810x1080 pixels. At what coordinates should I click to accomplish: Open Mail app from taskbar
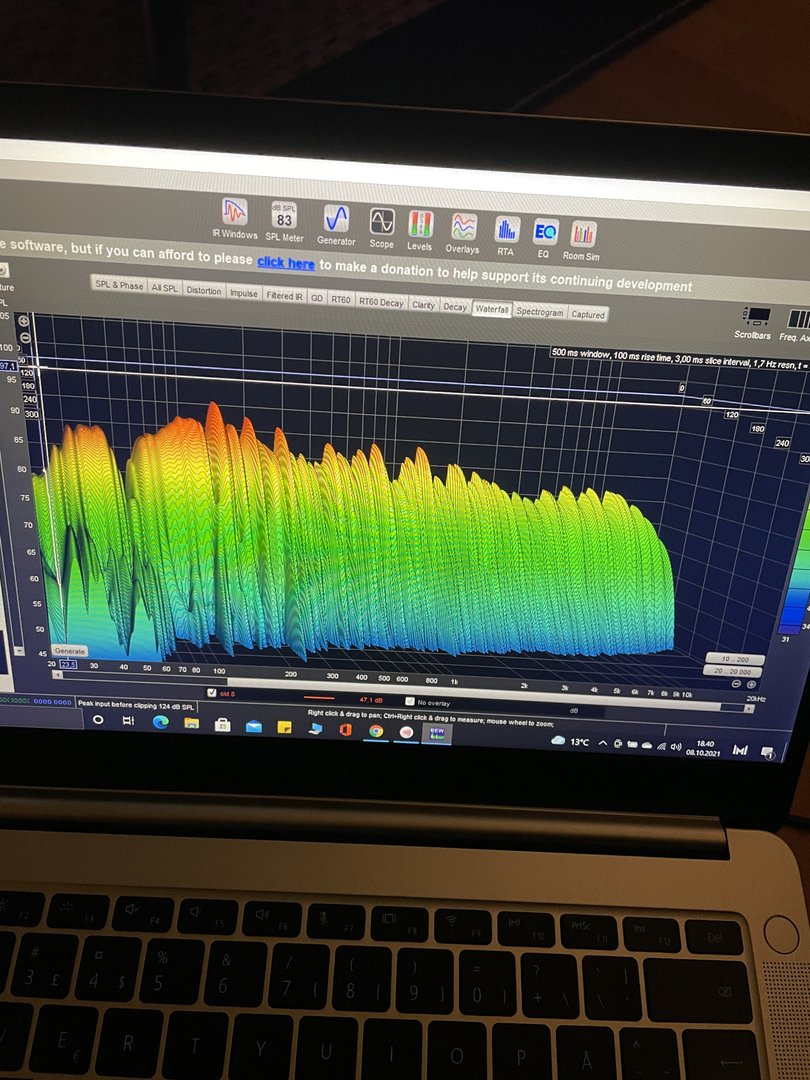[253, 726]
